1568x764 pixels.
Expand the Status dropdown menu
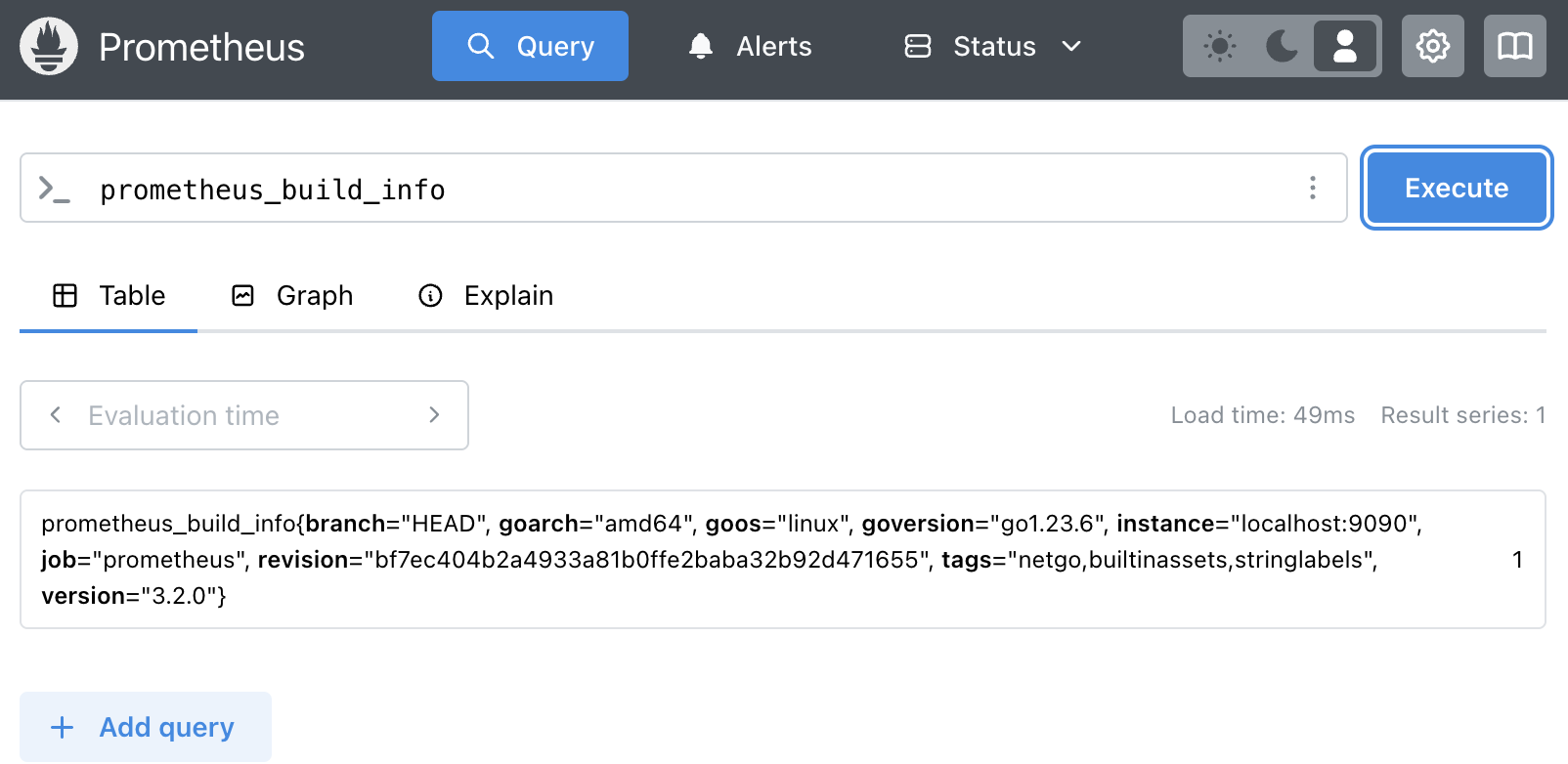pyautogui.click(x=993, y=46)
